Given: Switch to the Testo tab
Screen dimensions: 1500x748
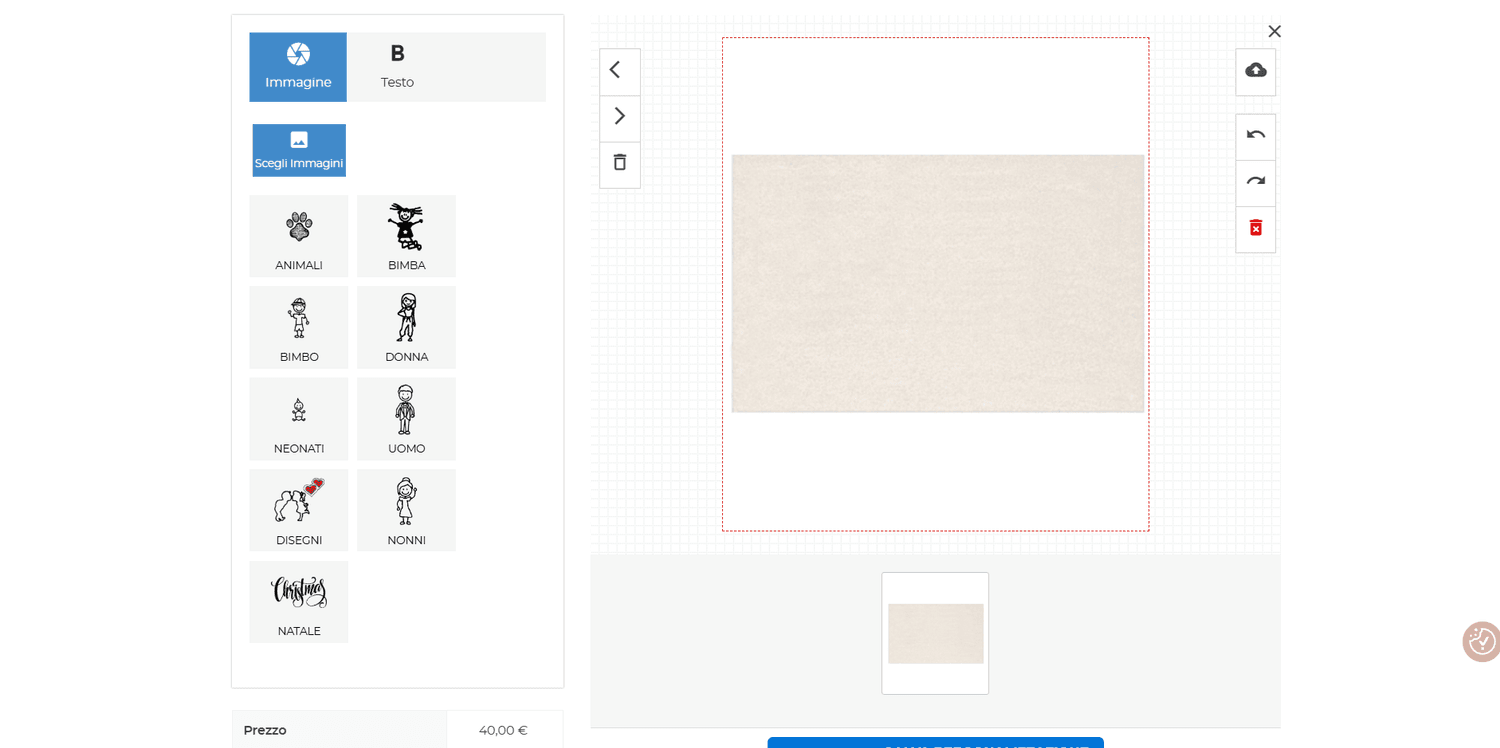Looking at the screenshot, I should coord(397,67).
